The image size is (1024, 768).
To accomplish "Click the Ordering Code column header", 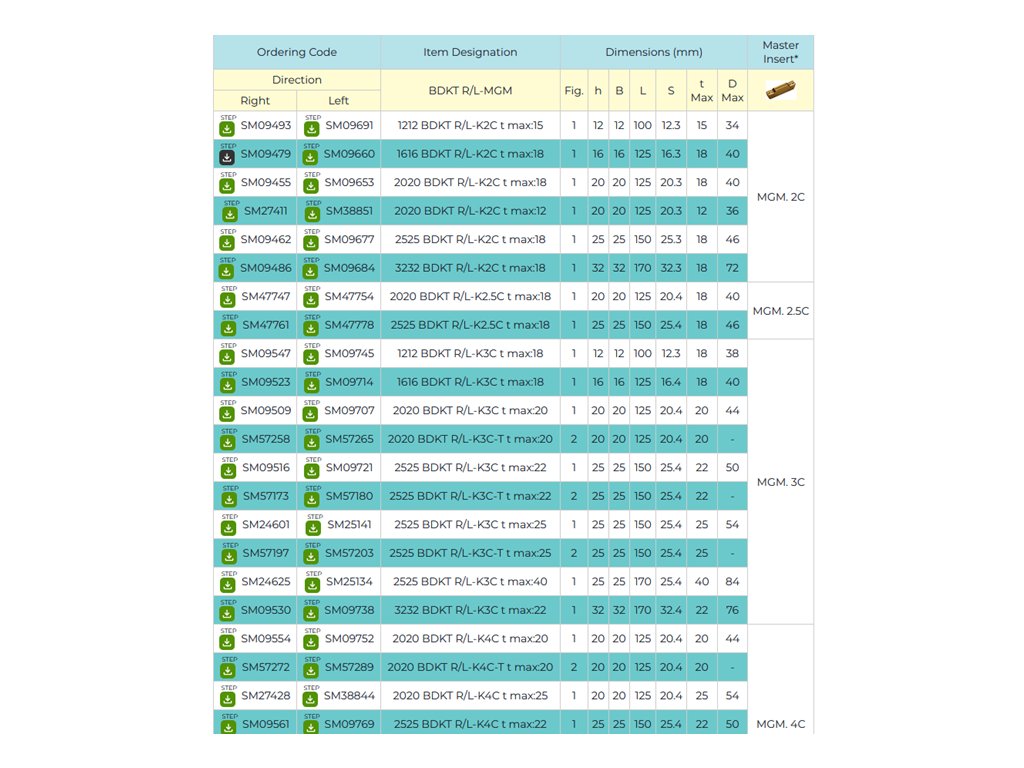I will point(297,52).
